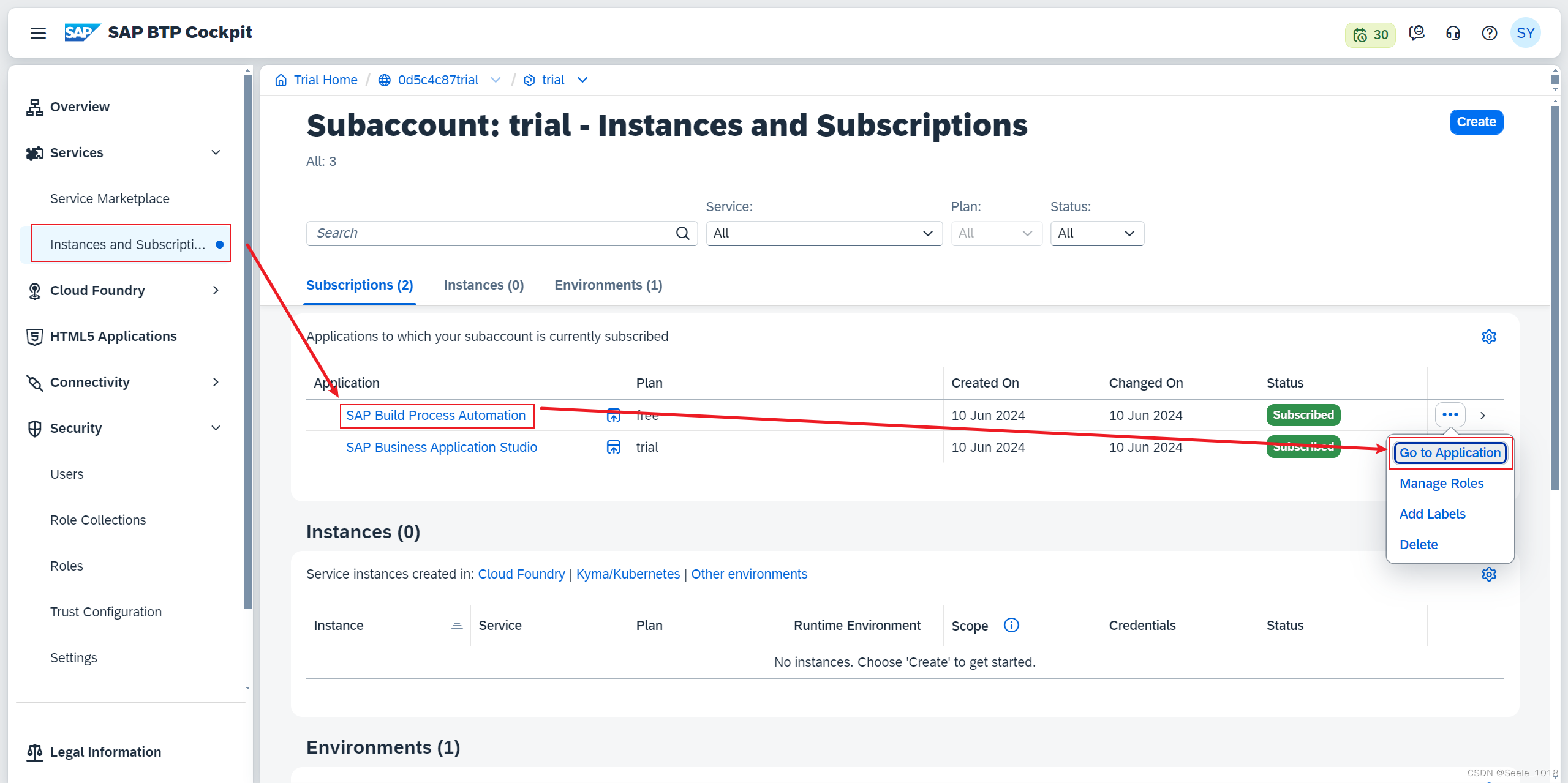Open Users under Security
This screenshot has width=1568, height=783.
click(66, 474)
